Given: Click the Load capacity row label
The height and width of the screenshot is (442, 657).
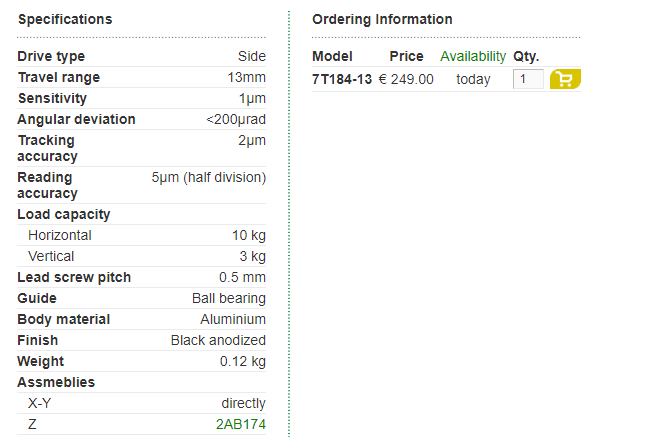Looking at the screenshot, I should click(x=64, y=214).
